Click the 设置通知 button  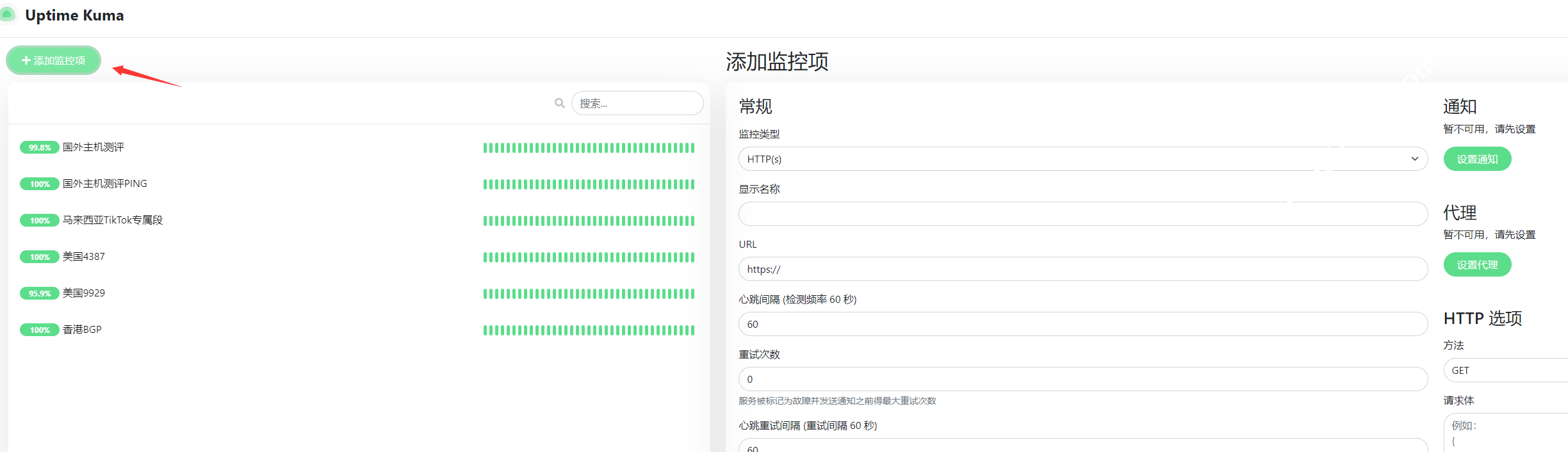point(1476,159)
